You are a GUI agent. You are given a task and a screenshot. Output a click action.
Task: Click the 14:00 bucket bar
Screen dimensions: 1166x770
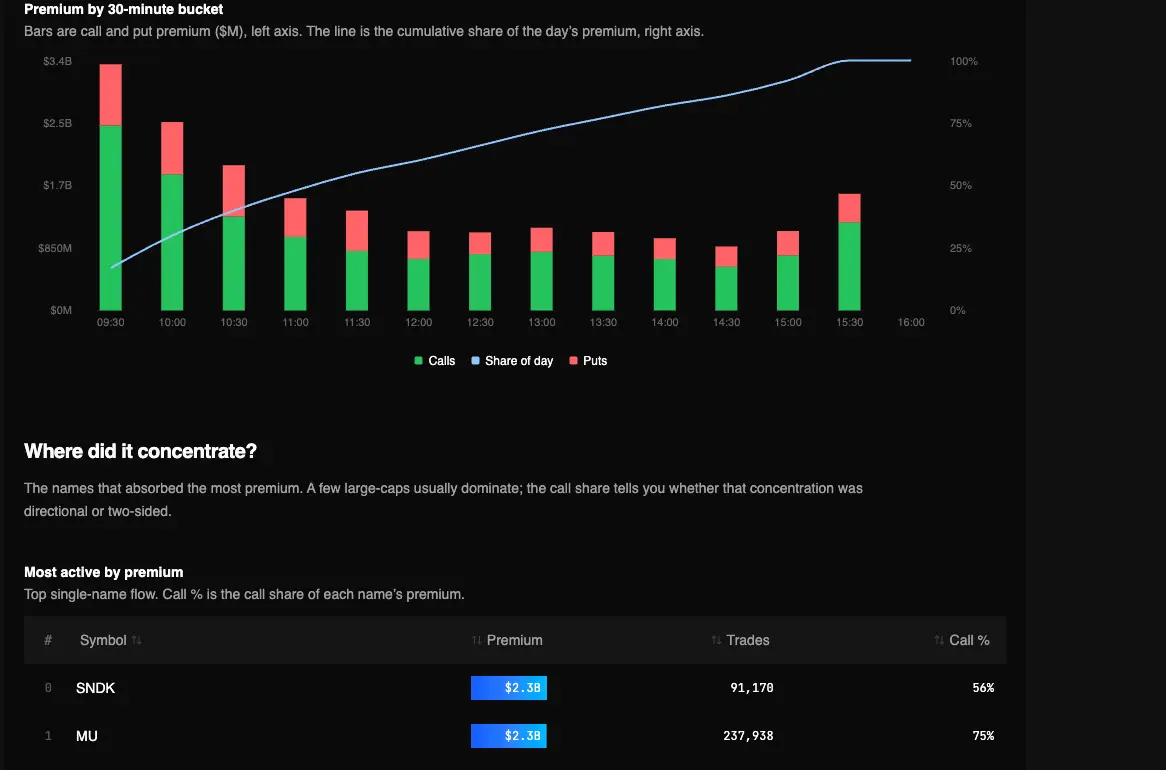665,275
